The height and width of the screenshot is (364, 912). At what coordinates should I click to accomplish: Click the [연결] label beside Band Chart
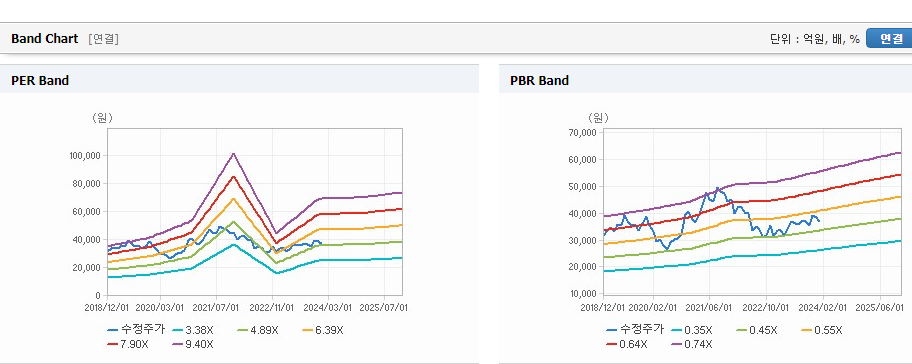click(x=104, y=39)
